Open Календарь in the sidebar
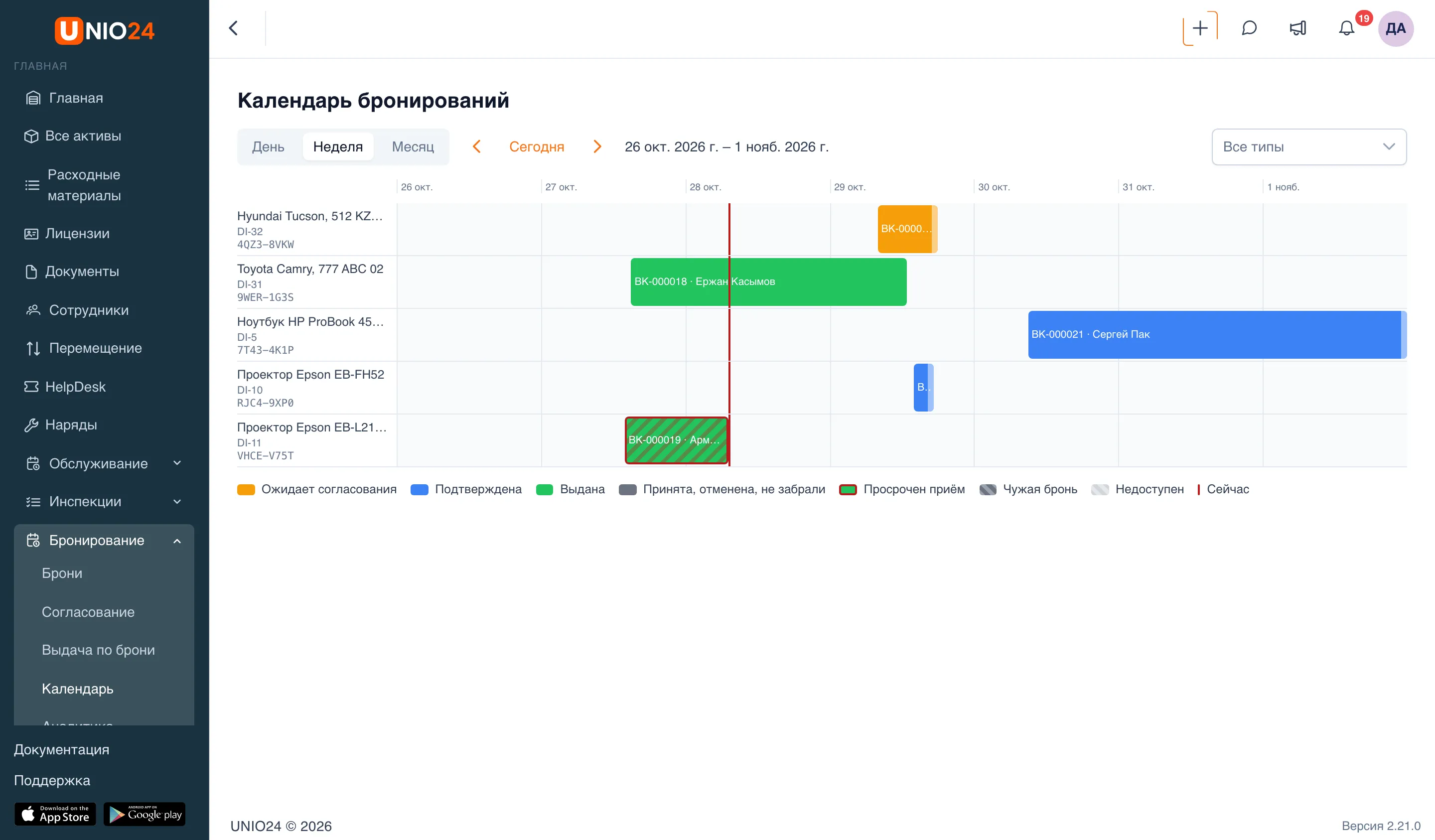1435x840 pixels. tap(77, 689)
